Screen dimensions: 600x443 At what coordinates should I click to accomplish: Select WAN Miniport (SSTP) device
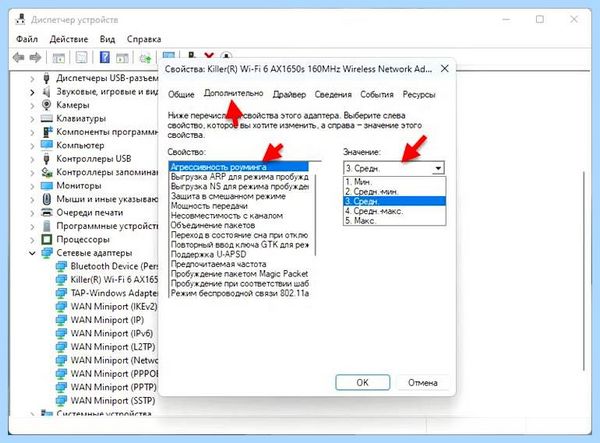[x=113, y=401]
